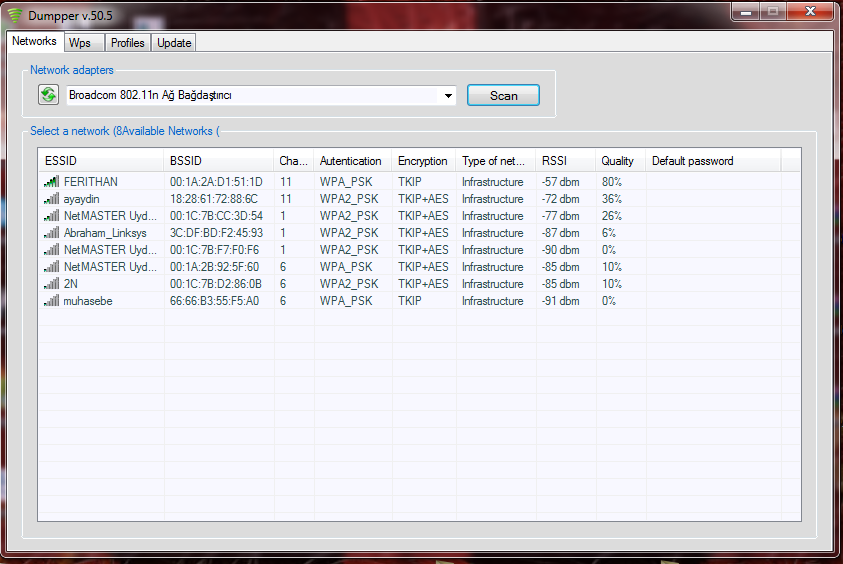Viewport: 843px width, 564px height.
Task: Click signal icon beside ayaydin network
Action: [x=51, y=199]
